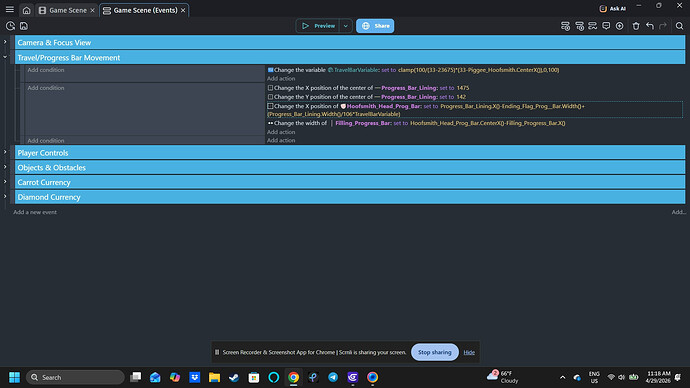Go to the home page icon
The width and height of the screenshot is (690, 388).
26,10
